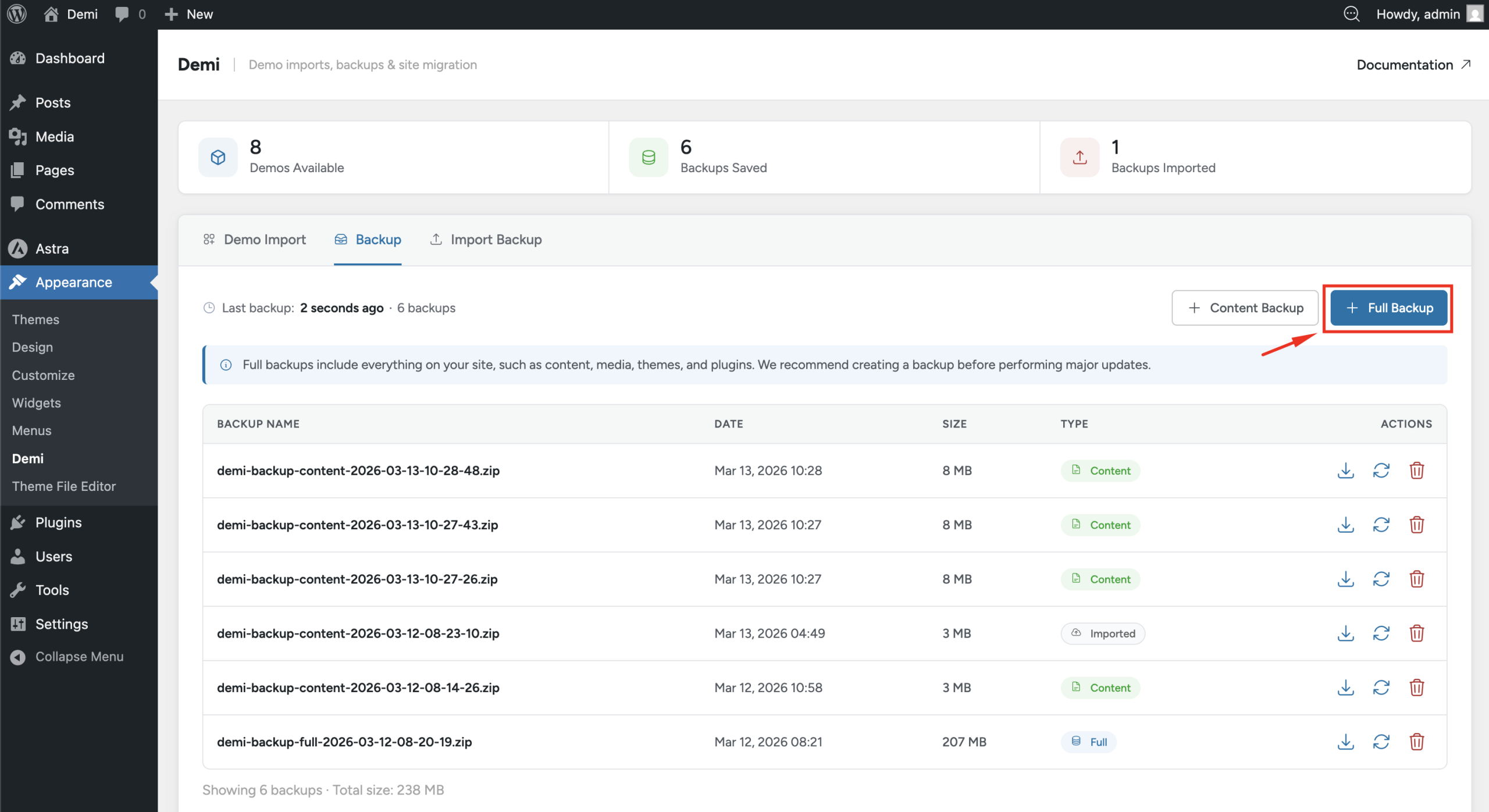Download the demi-backup-full zip backup
Image resolution: width=1489 pixels, height=812 pixels.
1345,742
